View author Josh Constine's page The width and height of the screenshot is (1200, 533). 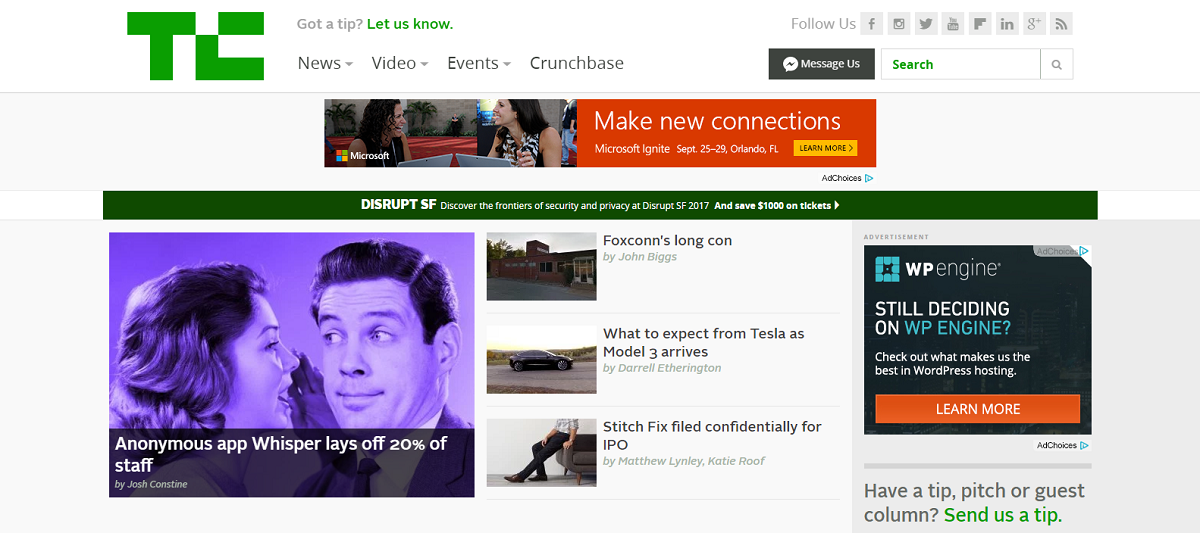(x=157, y=484)
